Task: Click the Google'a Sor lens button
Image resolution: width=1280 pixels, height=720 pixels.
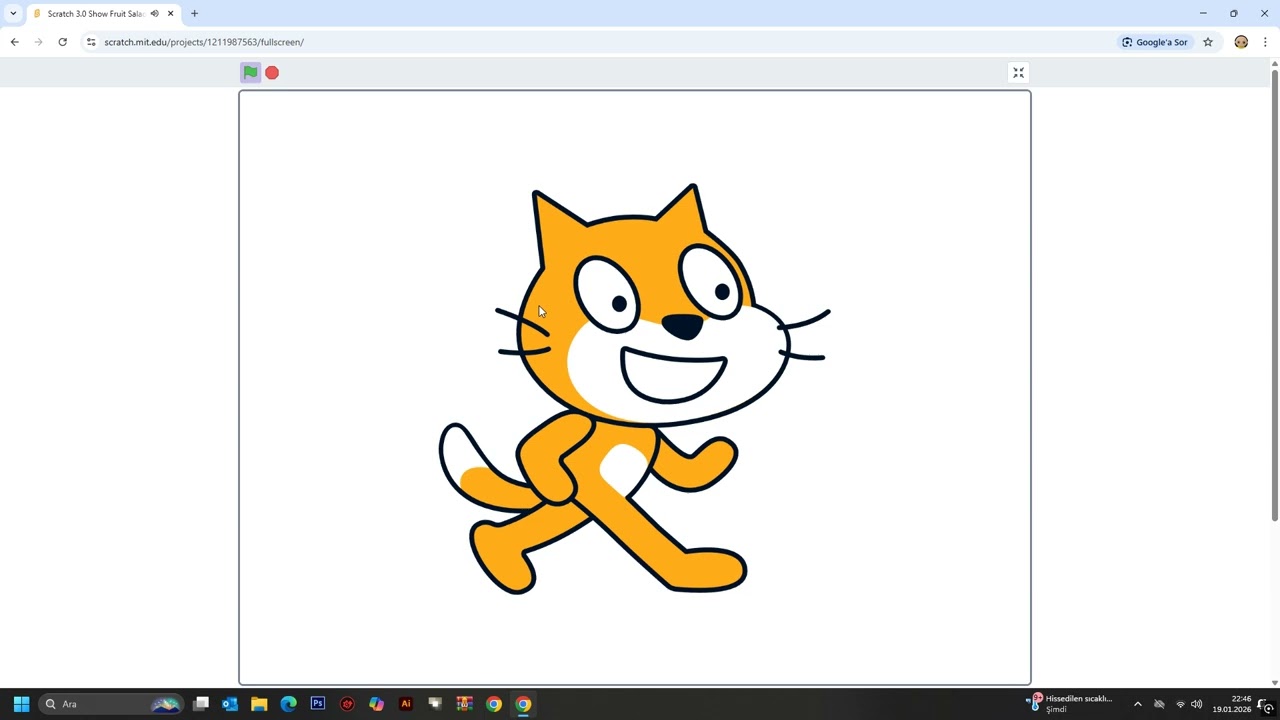Action: (x=1155, y=42)
